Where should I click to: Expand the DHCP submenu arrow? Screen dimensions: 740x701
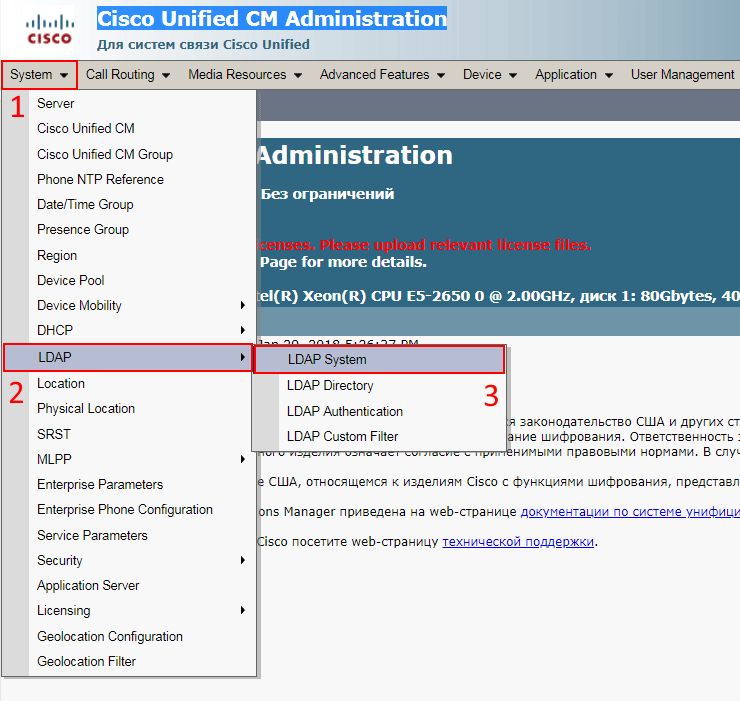[x=242, y=331]
